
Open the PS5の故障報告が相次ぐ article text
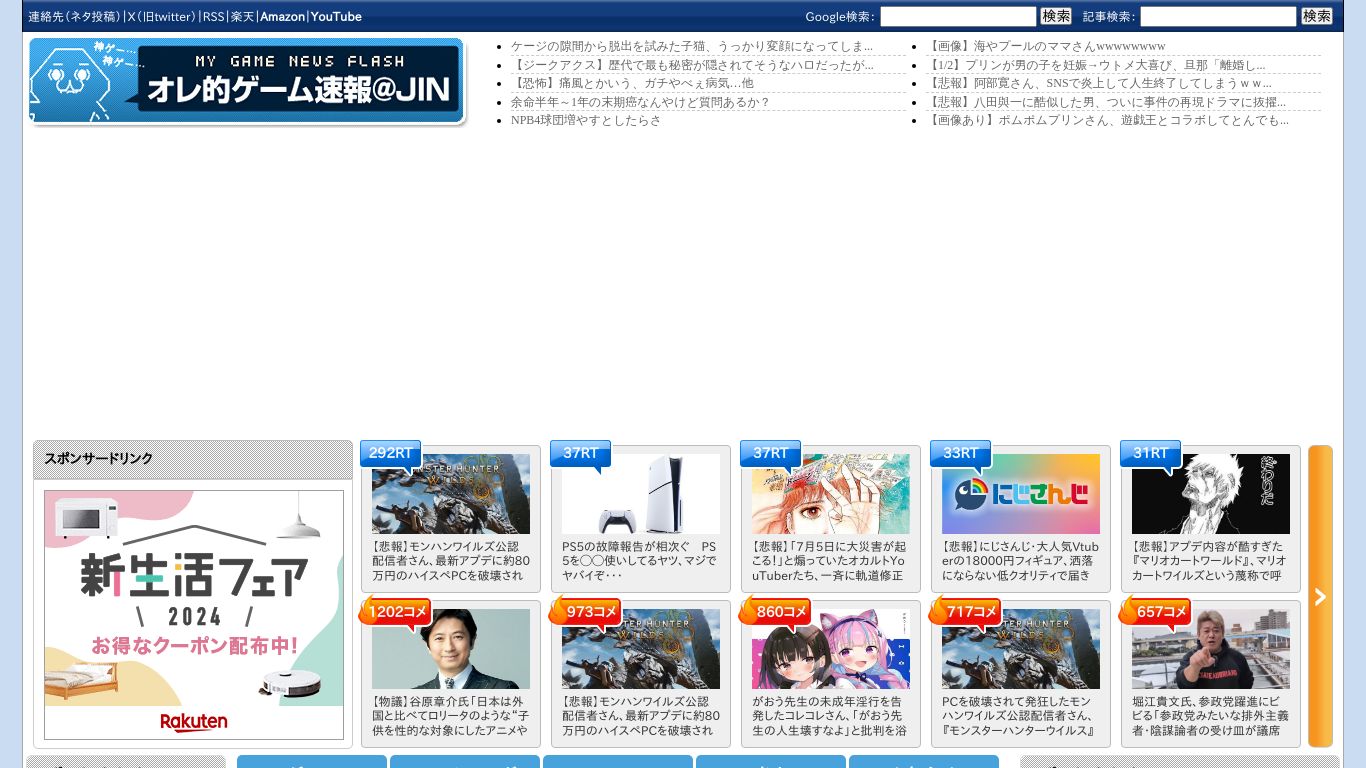[x=641, y=561]
